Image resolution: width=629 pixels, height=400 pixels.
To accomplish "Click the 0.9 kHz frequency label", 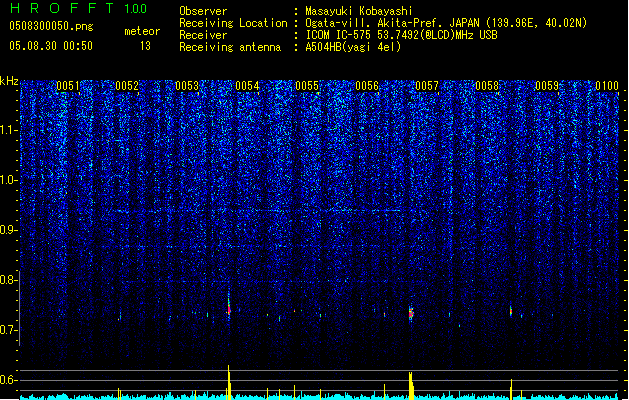I will pos(9,230).
